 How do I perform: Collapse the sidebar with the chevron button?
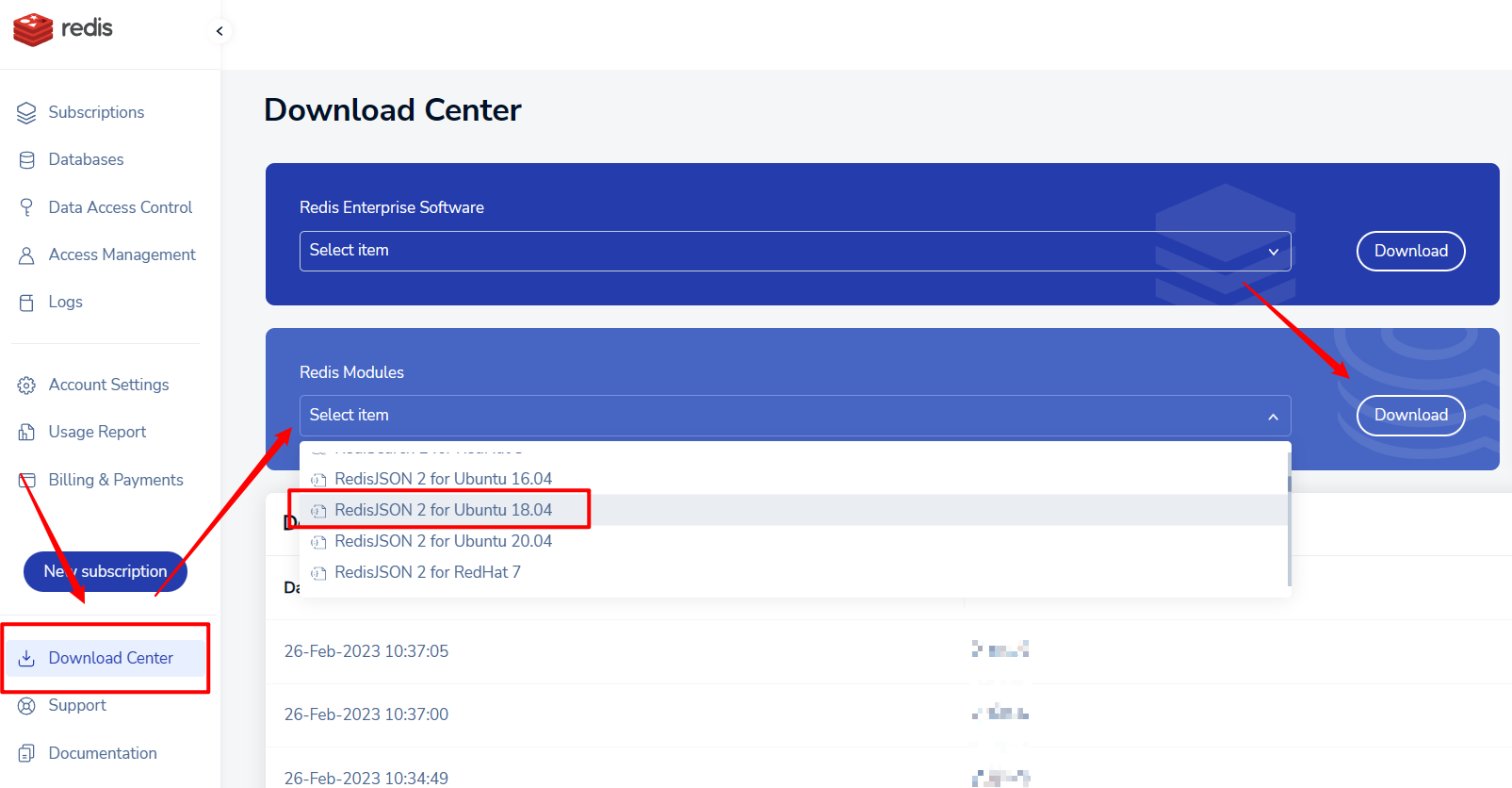point(219,31)
